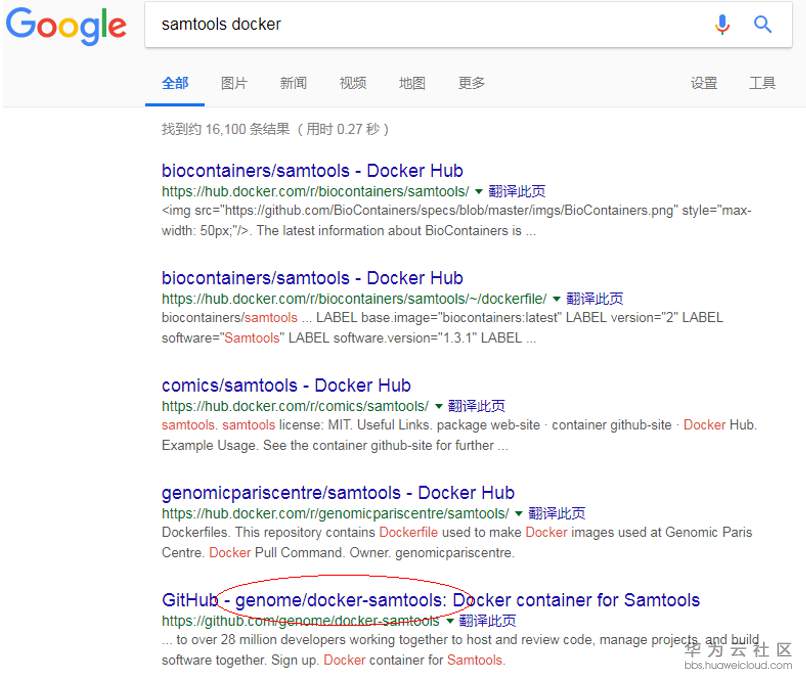Click snippet about 28 million developers

(460, 650)
